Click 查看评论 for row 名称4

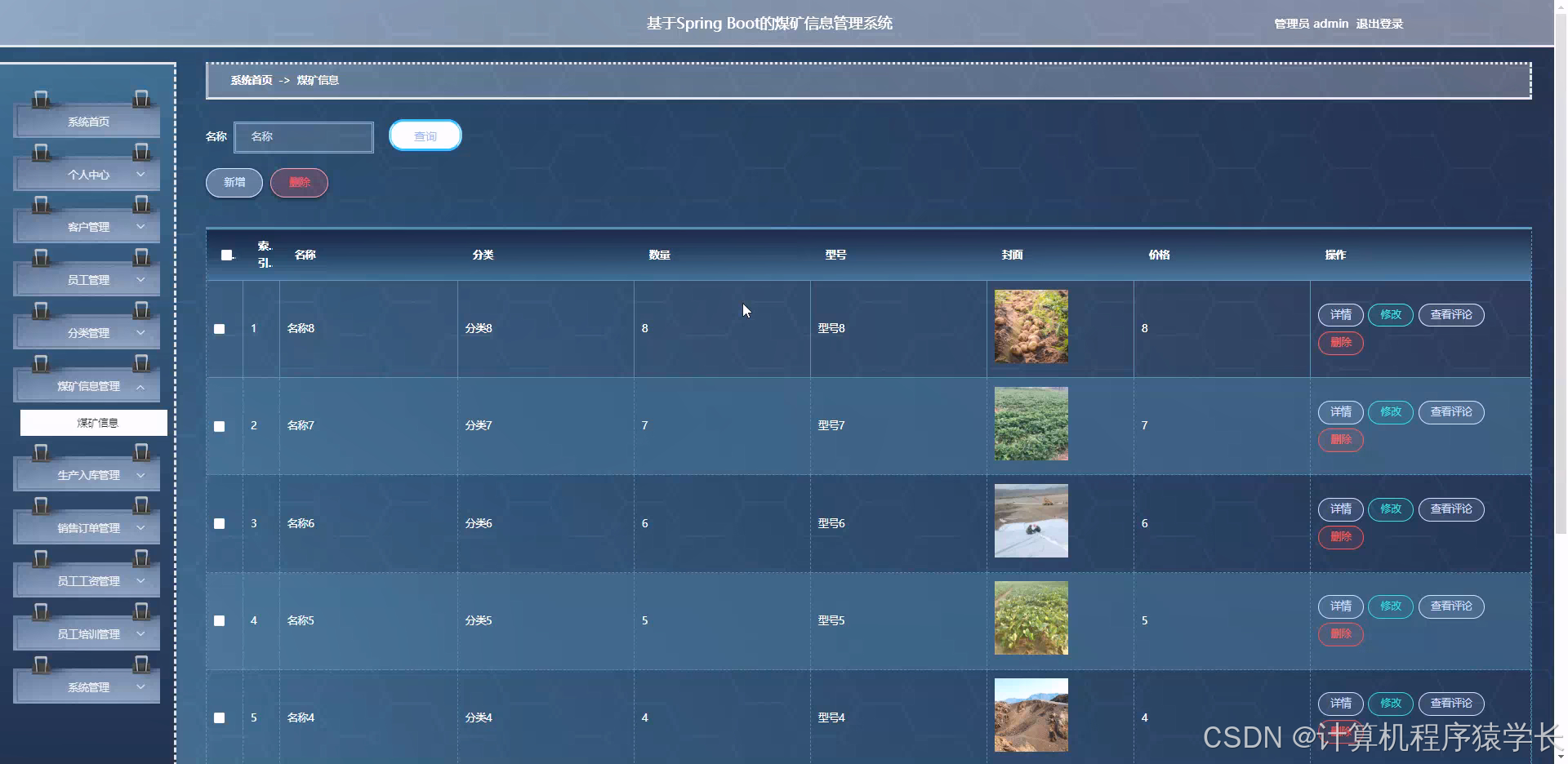tap(1451, 704)
